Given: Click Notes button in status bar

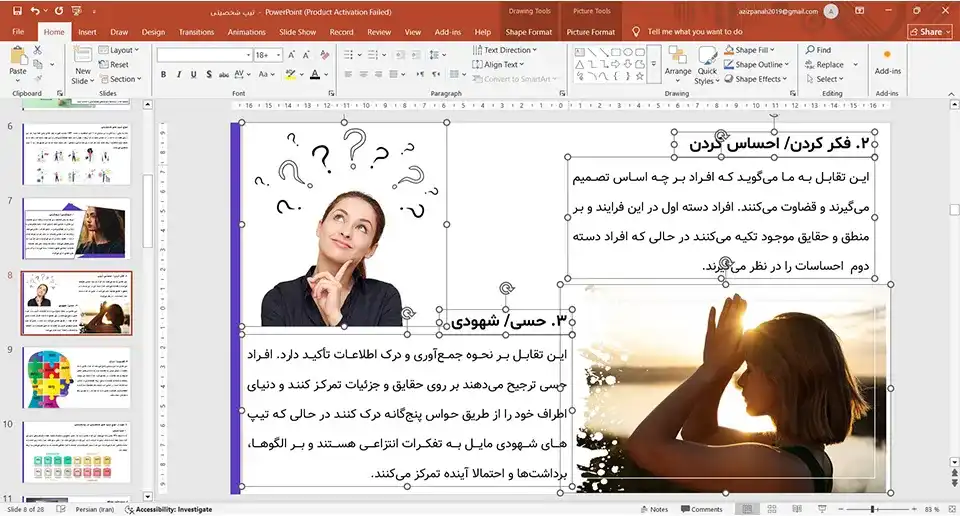Looking at the screenshot, I should pyautogui.click(x=654, y=509).
